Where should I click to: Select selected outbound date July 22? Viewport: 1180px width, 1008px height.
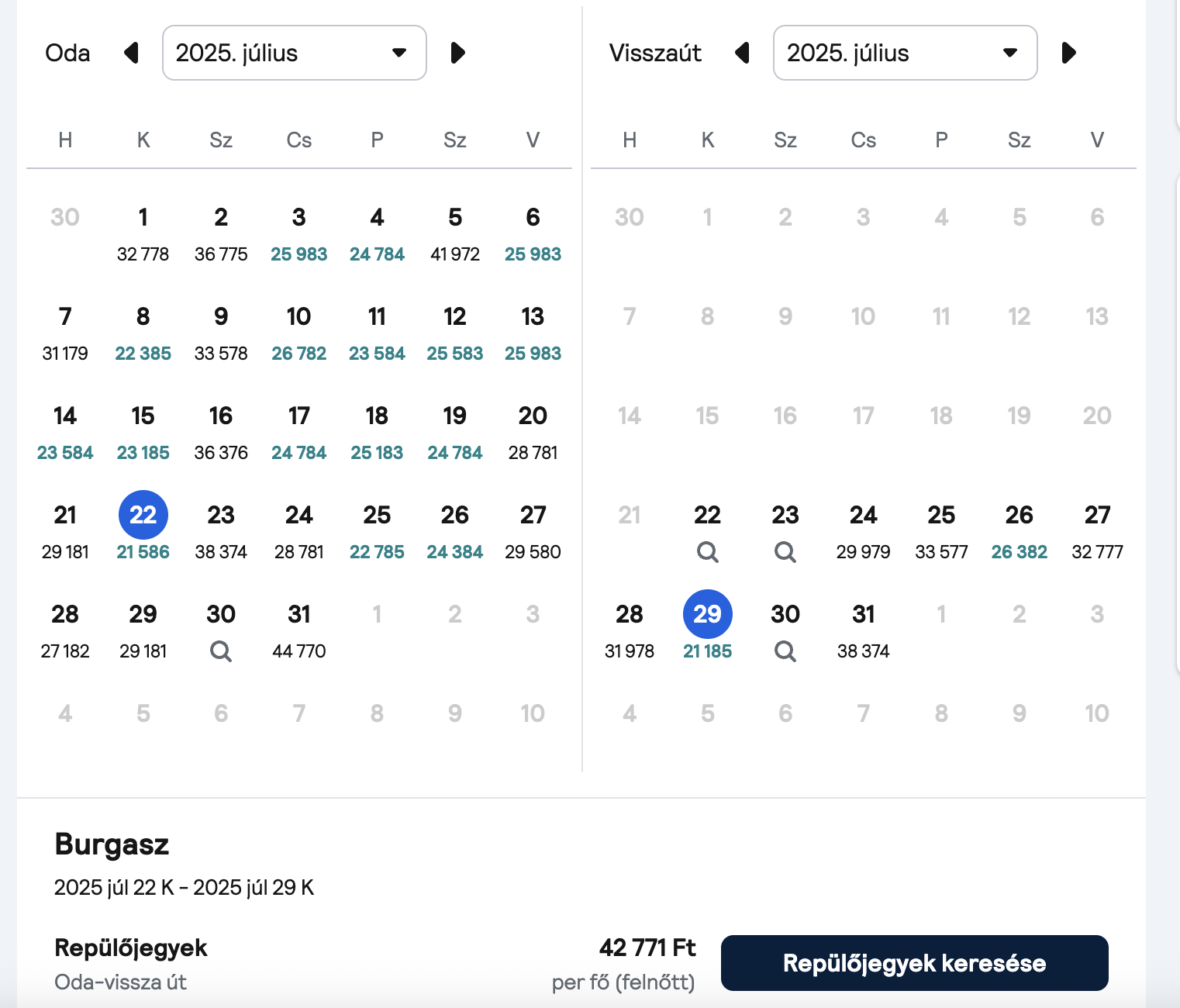coord(143,515)
